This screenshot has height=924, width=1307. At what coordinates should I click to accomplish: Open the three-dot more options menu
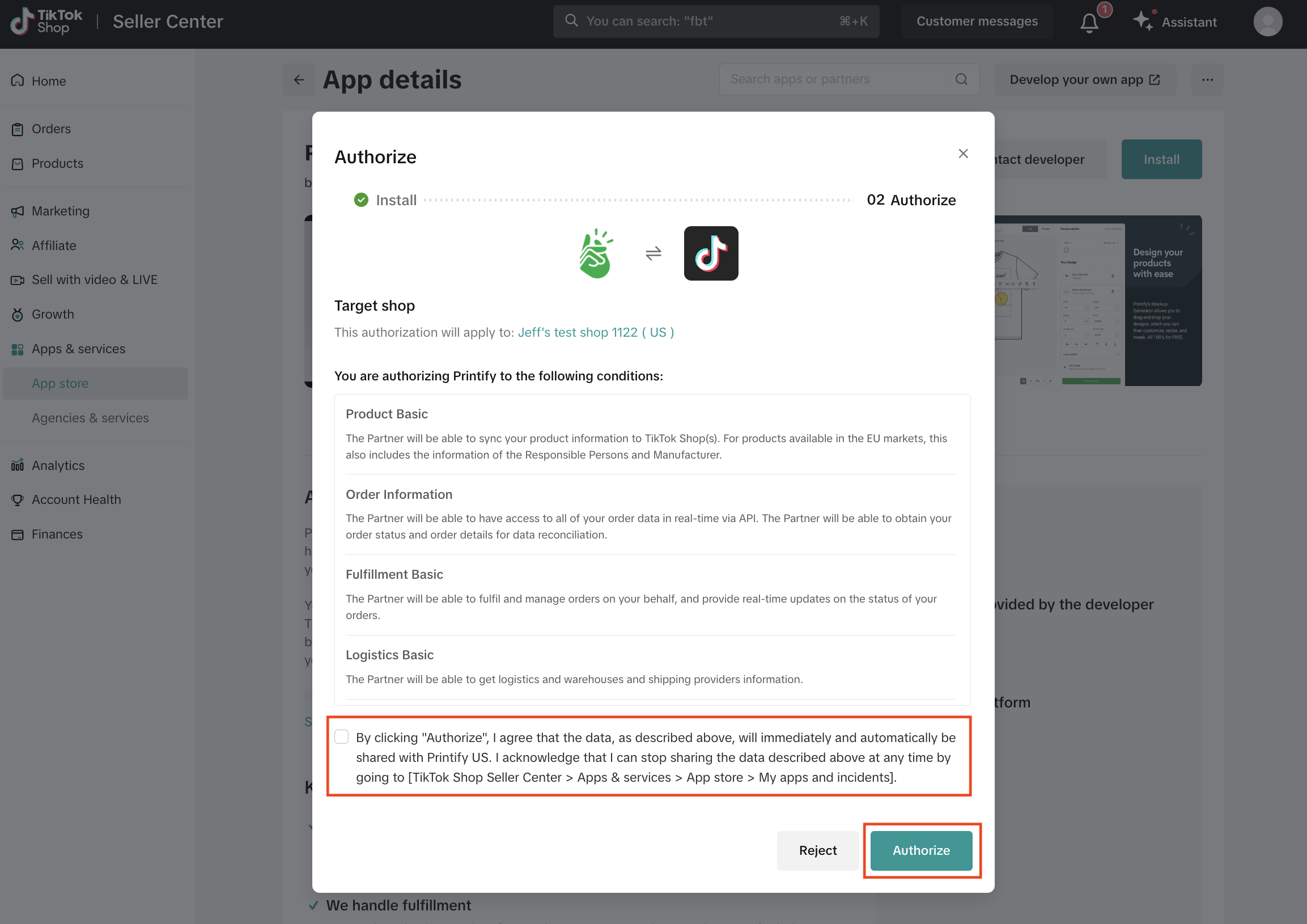coord(1207,80)
